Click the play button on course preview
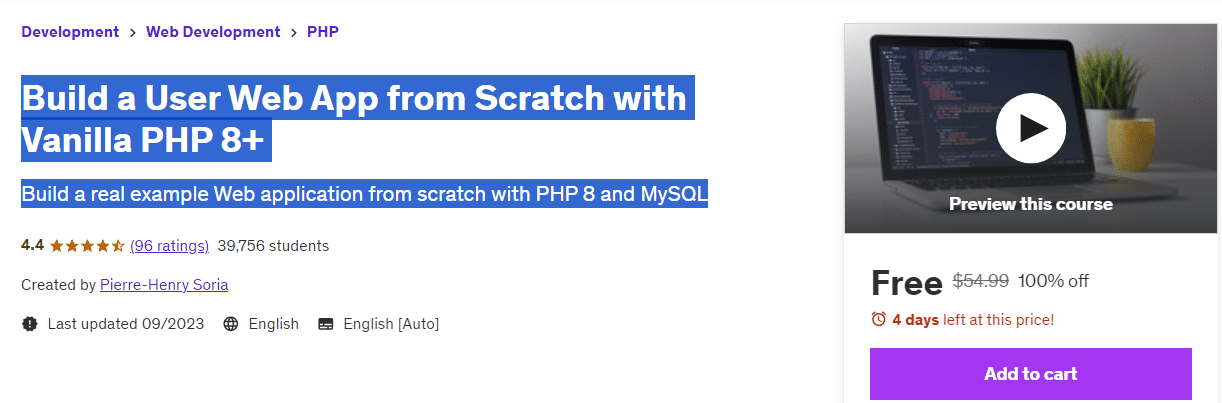Viewport: 1222px width, 403px height. [x=1030, y=127]
